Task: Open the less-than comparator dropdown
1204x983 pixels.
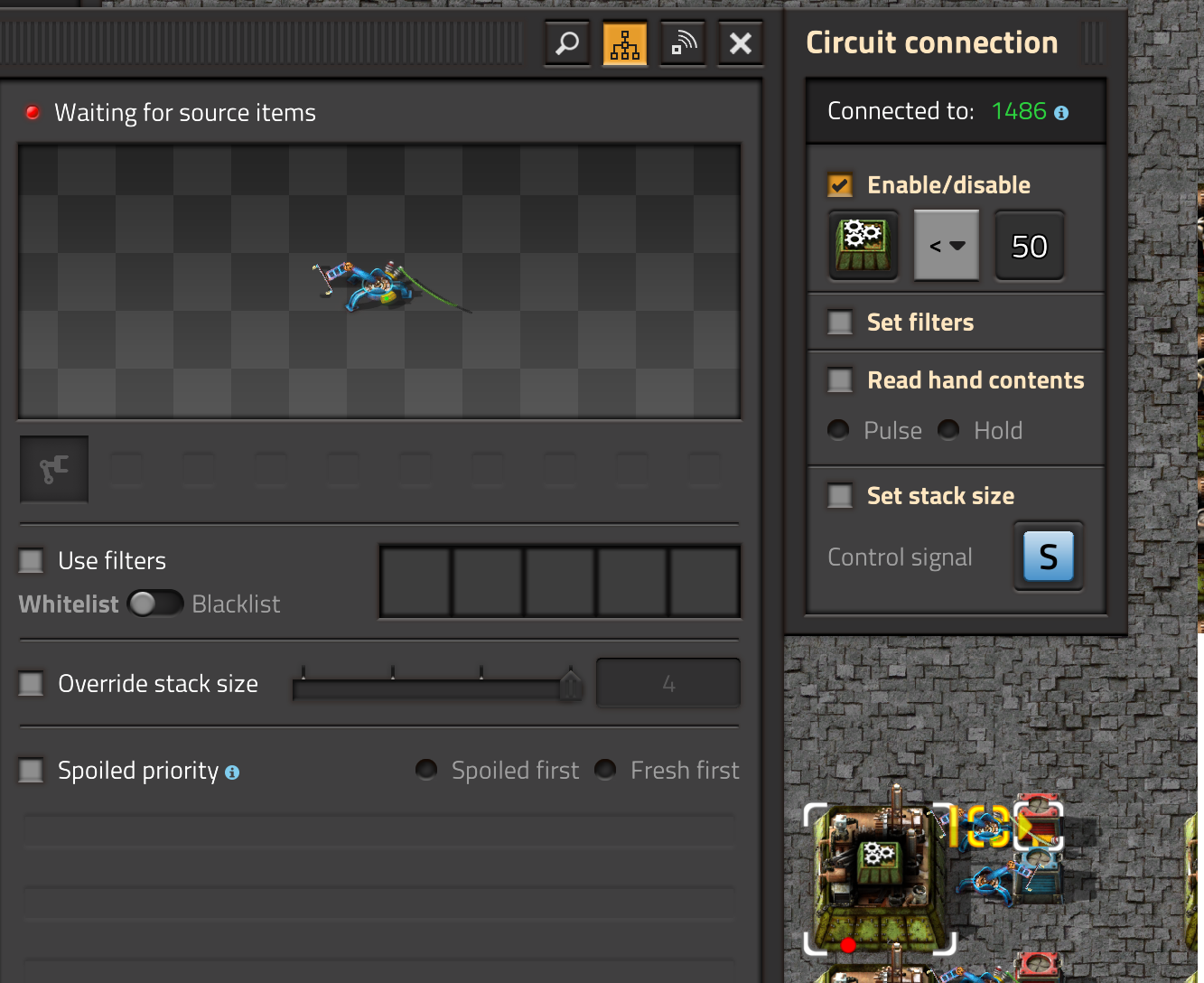Action: tap(947, 245)
